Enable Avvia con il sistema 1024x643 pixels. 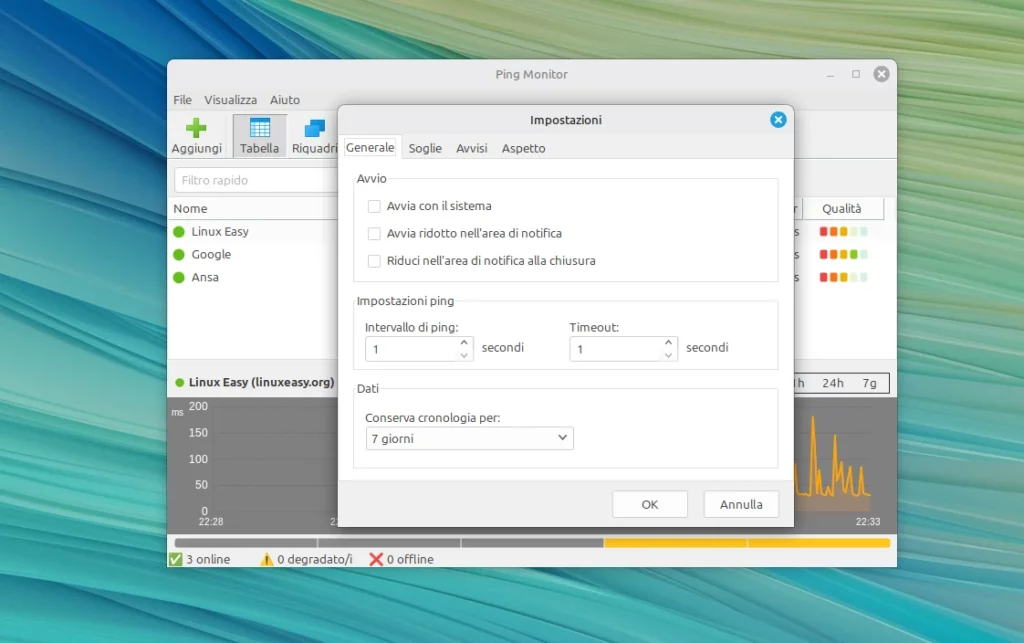(x=375, y=205)
